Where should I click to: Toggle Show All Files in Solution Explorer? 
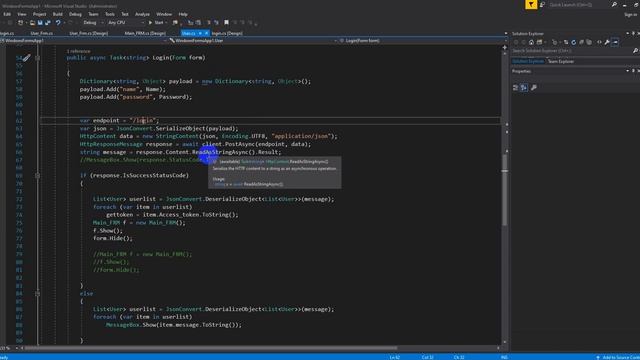click(x=589, y=42)
